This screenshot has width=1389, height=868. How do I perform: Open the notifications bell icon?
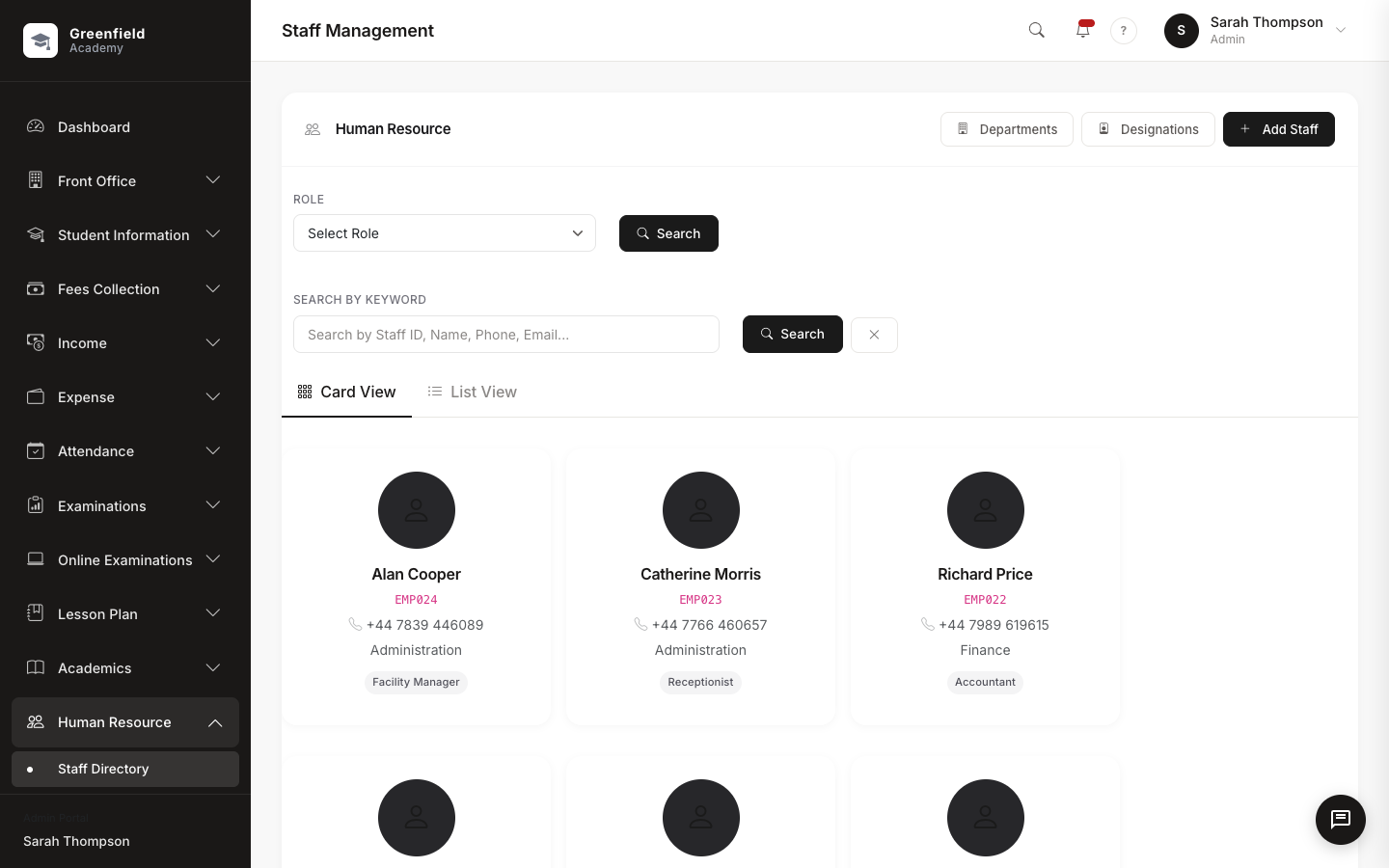pyautogui.click(x=1083, y=31)
